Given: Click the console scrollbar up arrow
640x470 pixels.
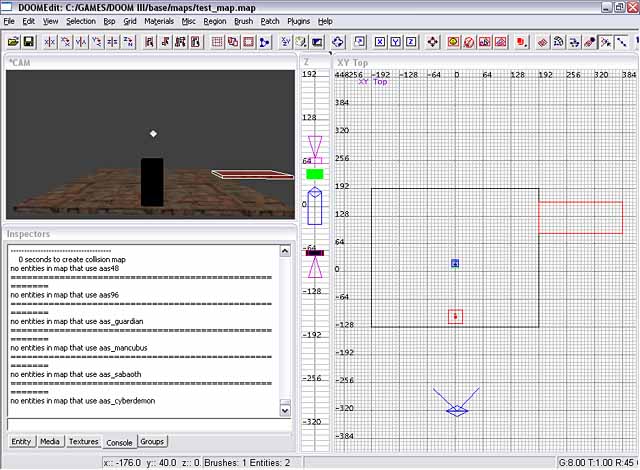Looking at the screenshot, I should coord(285,251).
